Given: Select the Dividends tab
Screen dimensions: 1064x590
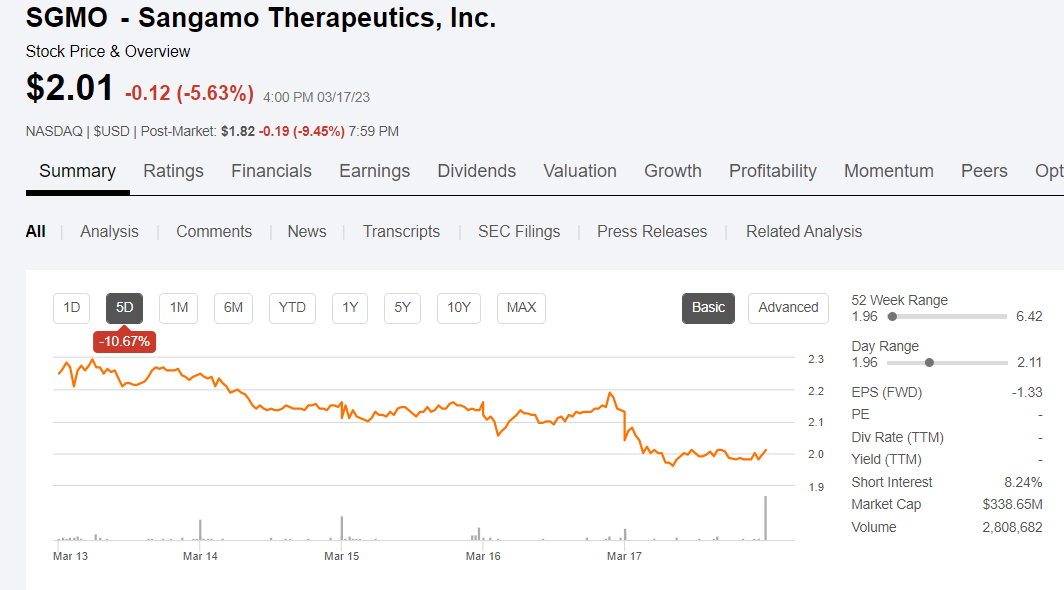Looking at the screenshot, I should (x=476, y=171).
